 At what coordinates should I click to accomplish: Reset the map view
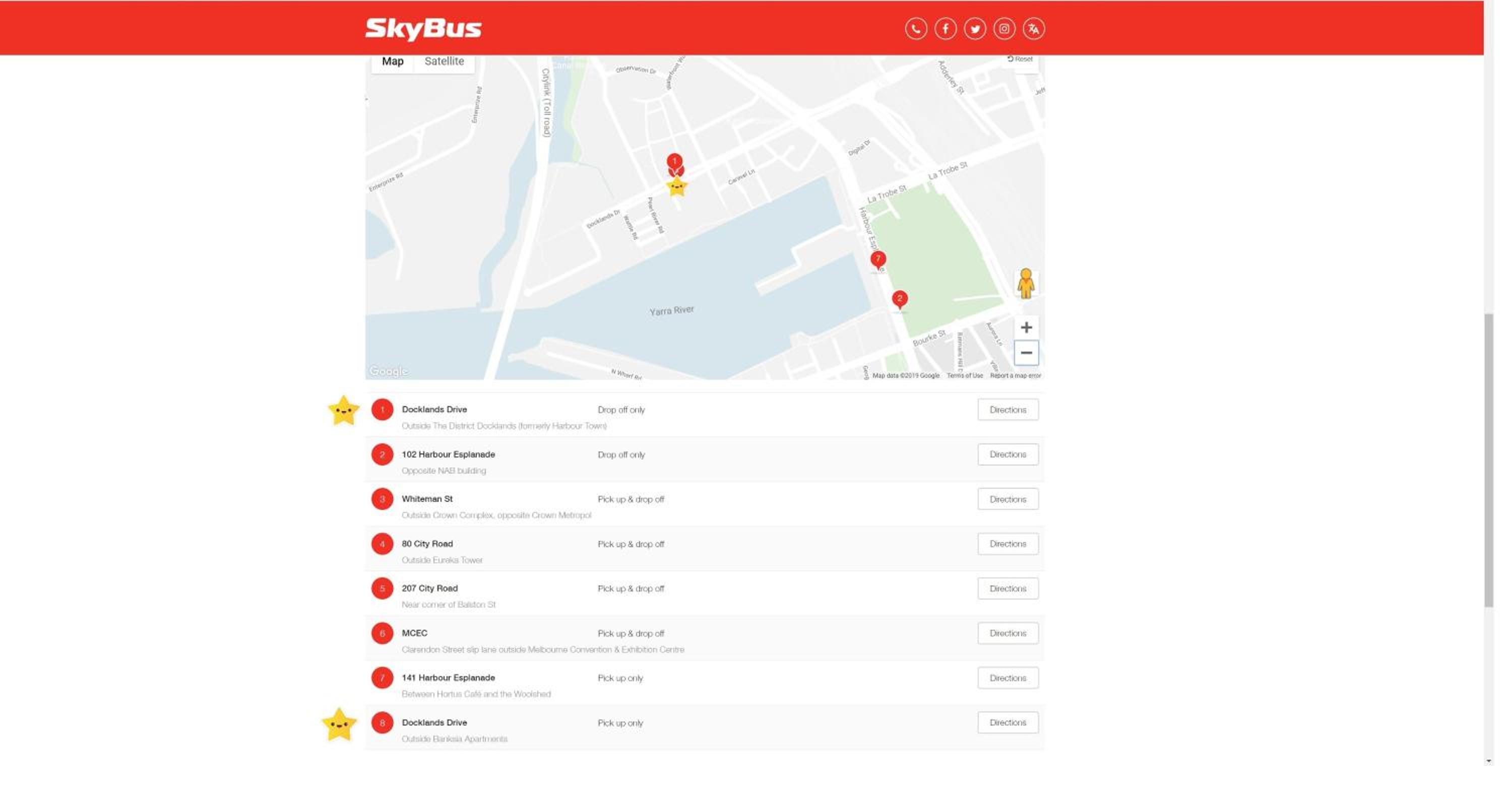(x=1020, y=58)
